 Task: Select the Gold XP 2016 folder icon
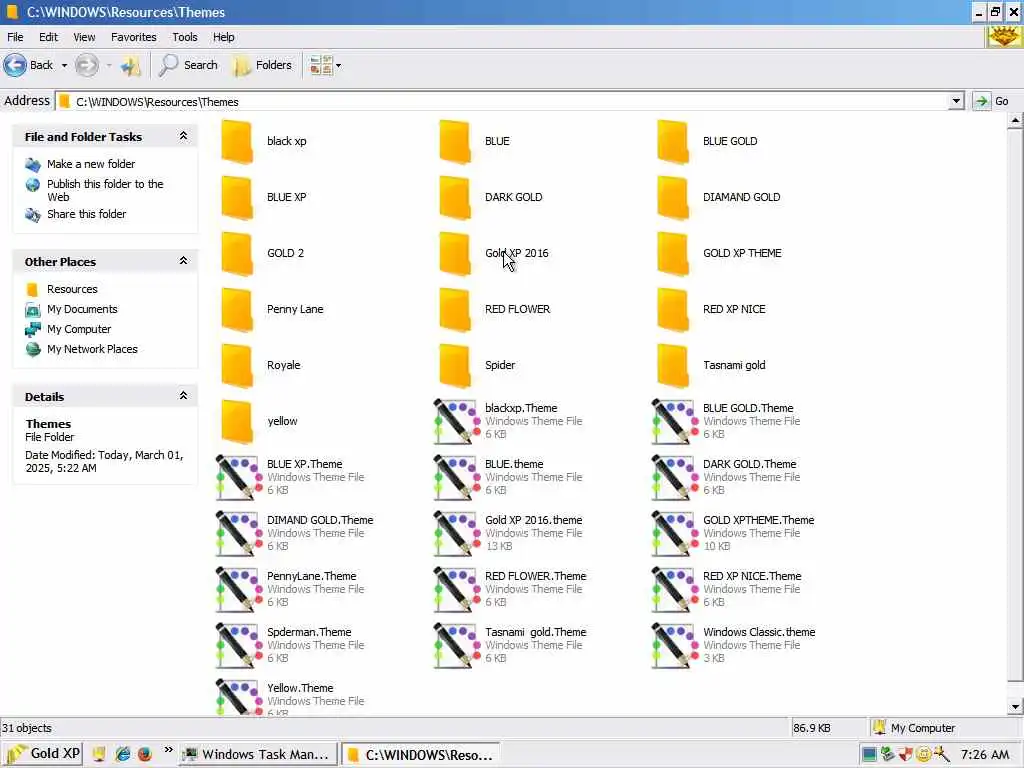[455, 254]
